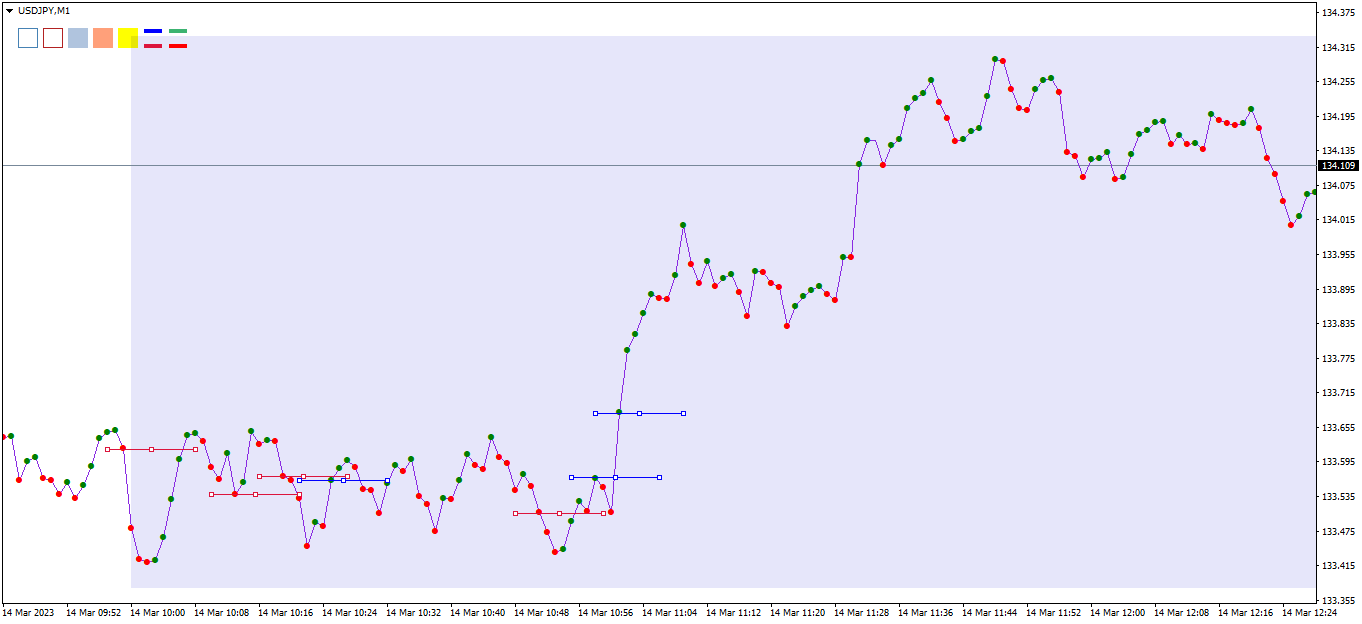Click the "14 Mar 12:24" time label
This screenshot has width=1362, height=624.
(x=1309, y=612)
